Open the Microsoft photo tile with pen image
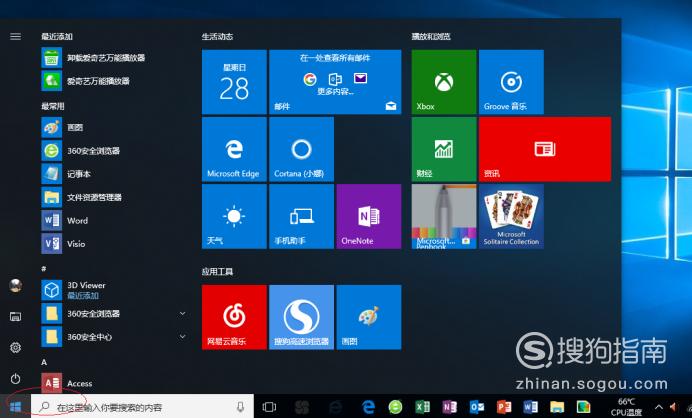 pyautogui.click(x=444, y=216)
